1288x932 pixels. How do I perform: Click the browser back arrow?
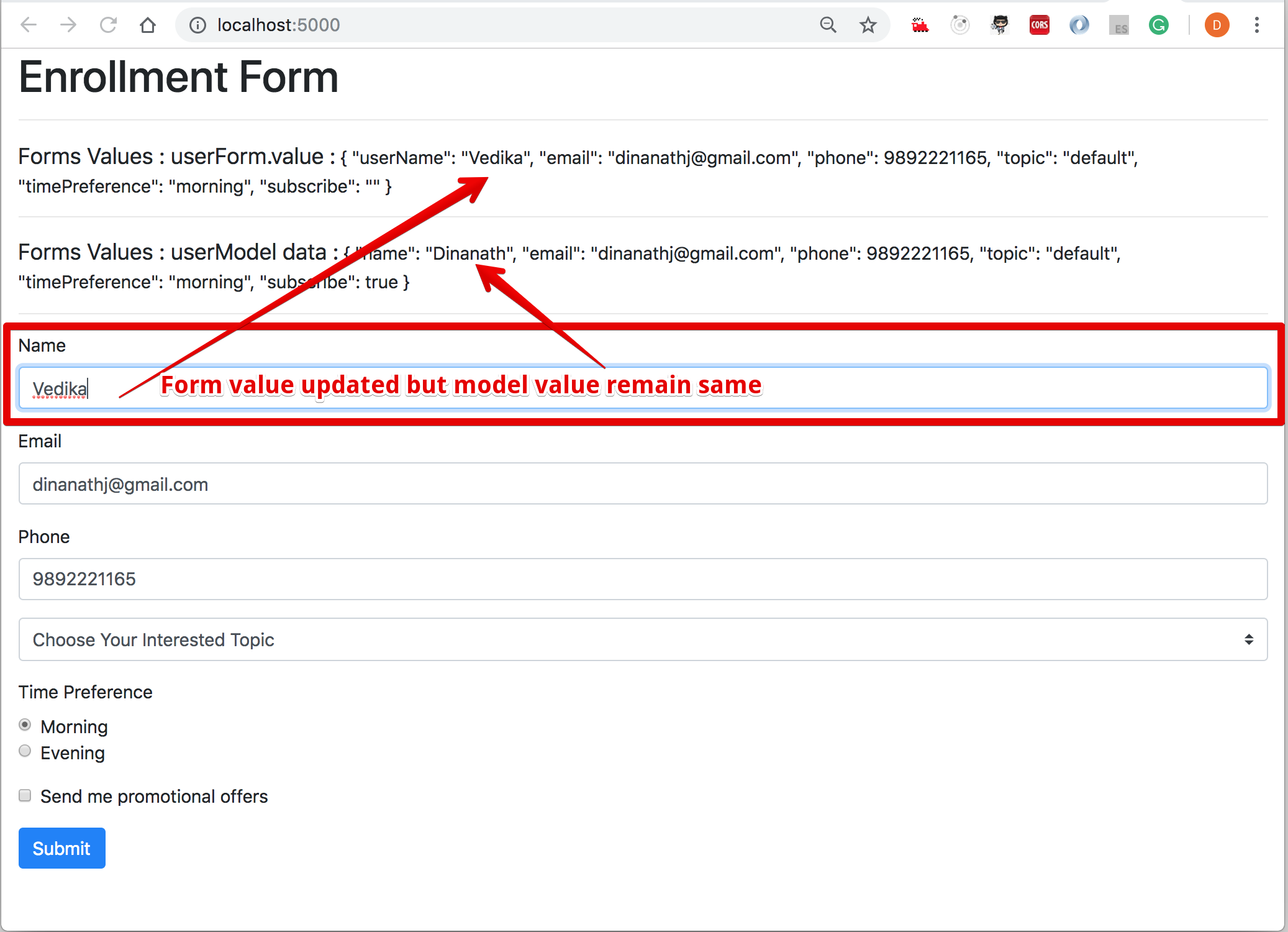[x=29, y=25]
